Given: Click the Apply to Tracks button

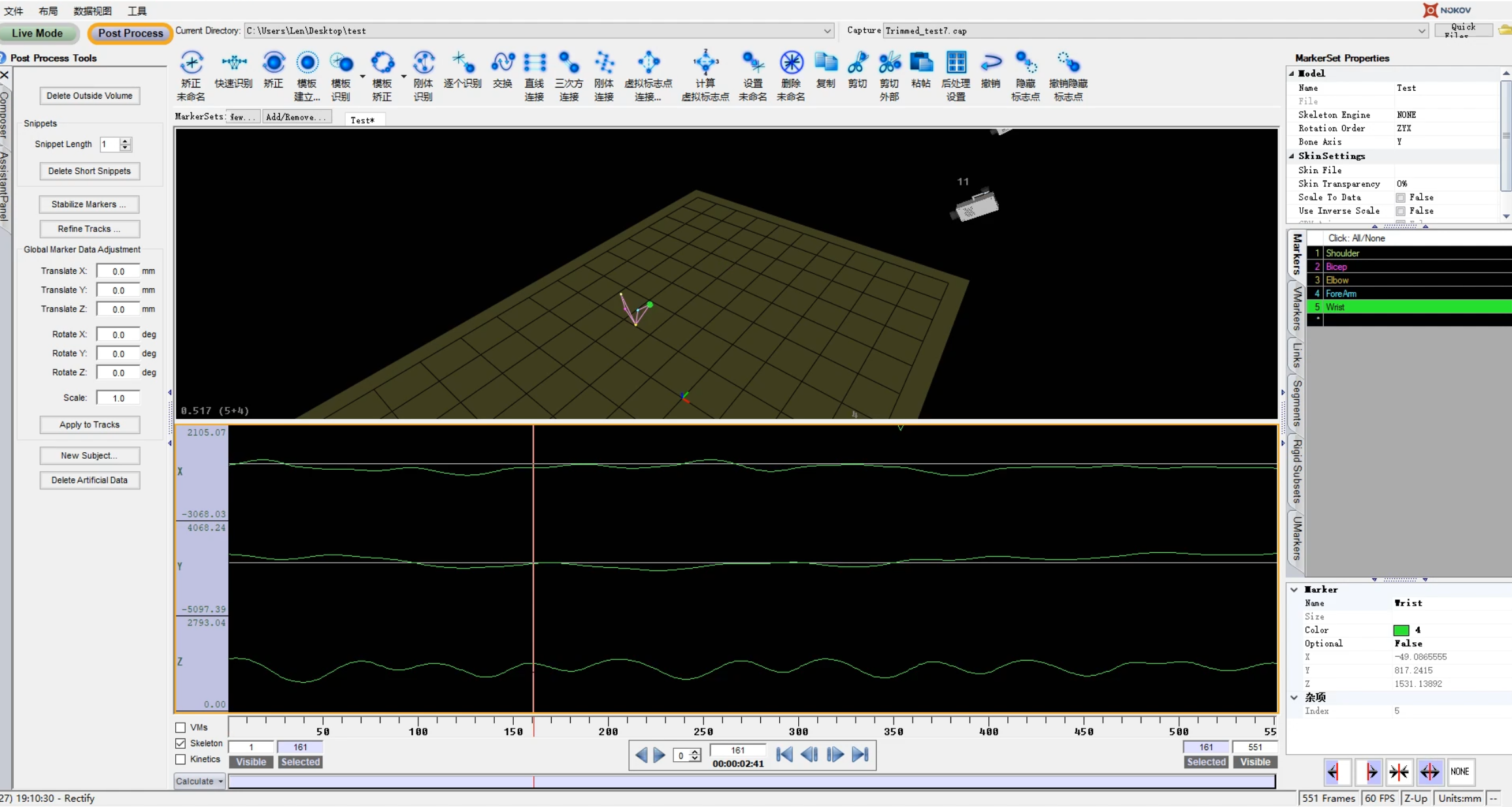Looking at the screenshot, I should [90, 425].
